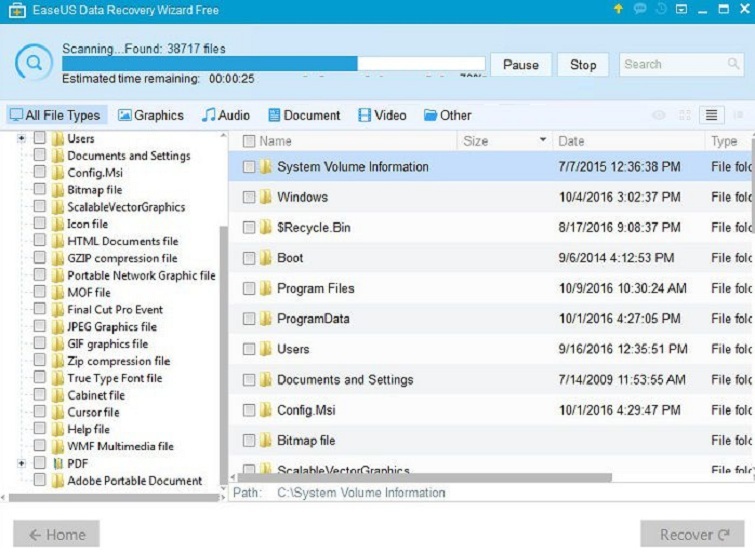
Task: Open the Size column sort dropdown arrow
Action: pyautogui.click(x=543, y=140)
